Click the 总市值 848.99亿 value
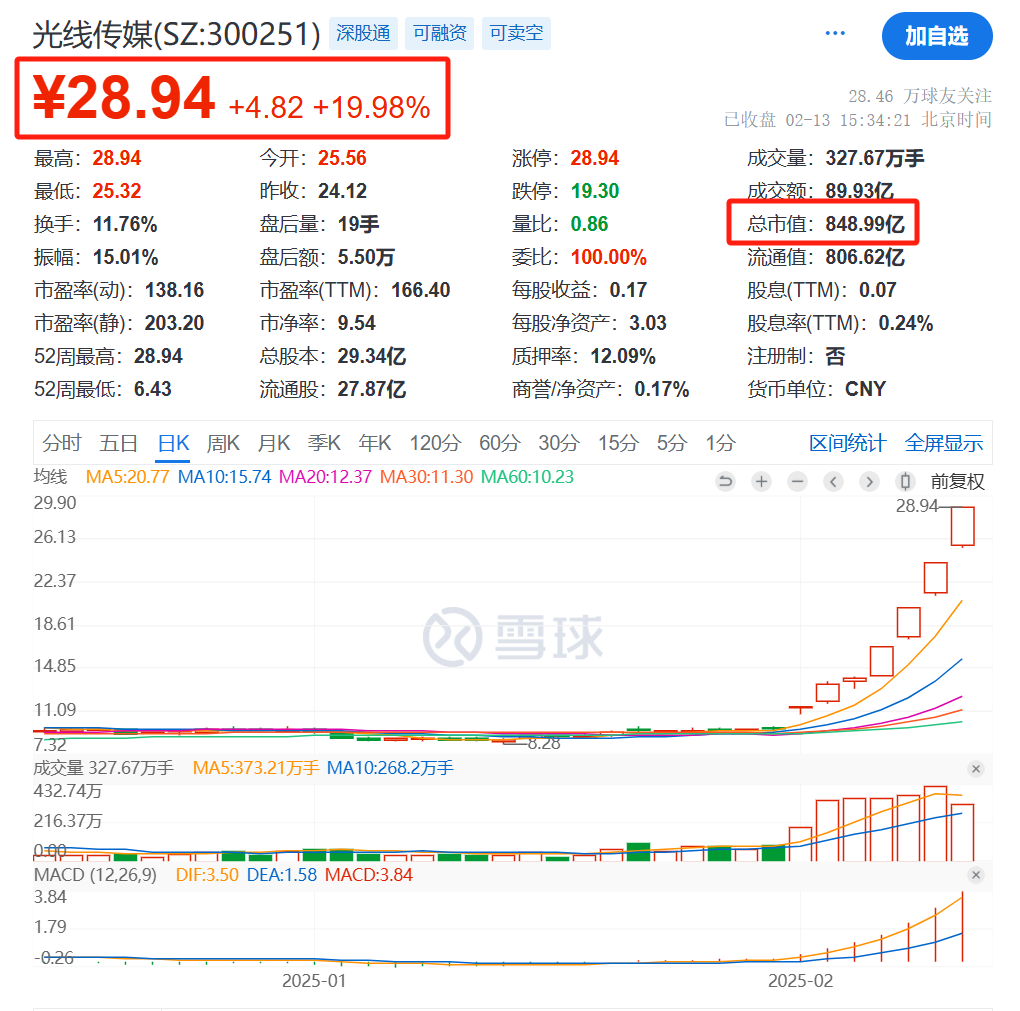1020x1011 pixels. [865, 224]
